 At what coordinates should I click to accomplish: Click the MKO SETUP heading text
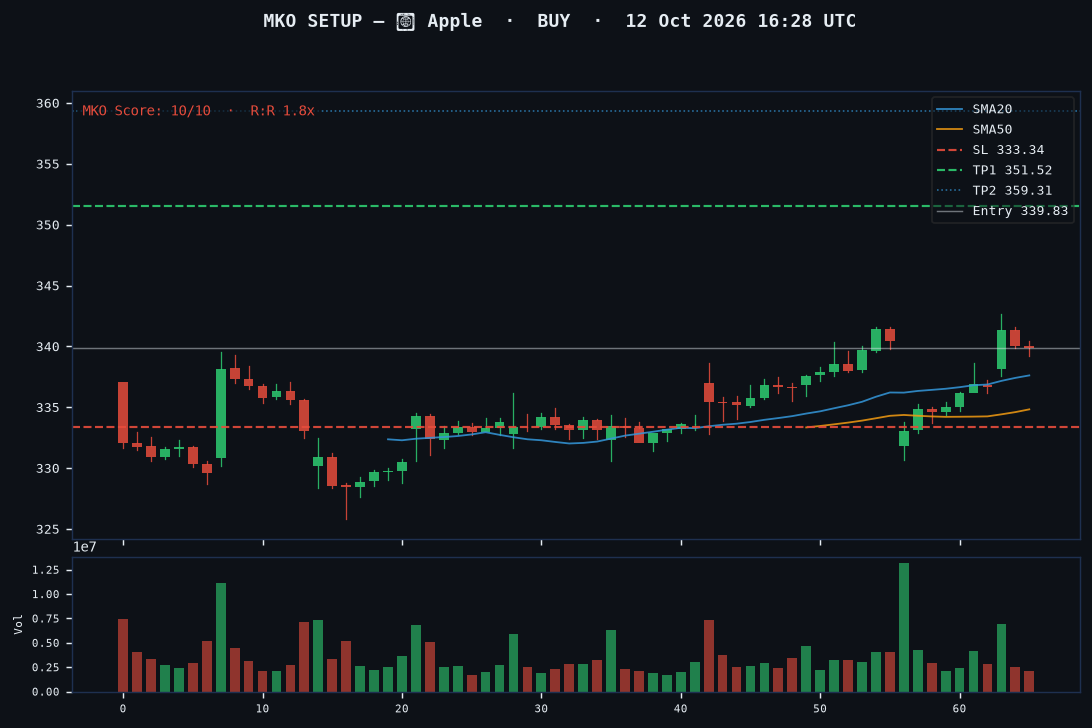coord(313,22)
